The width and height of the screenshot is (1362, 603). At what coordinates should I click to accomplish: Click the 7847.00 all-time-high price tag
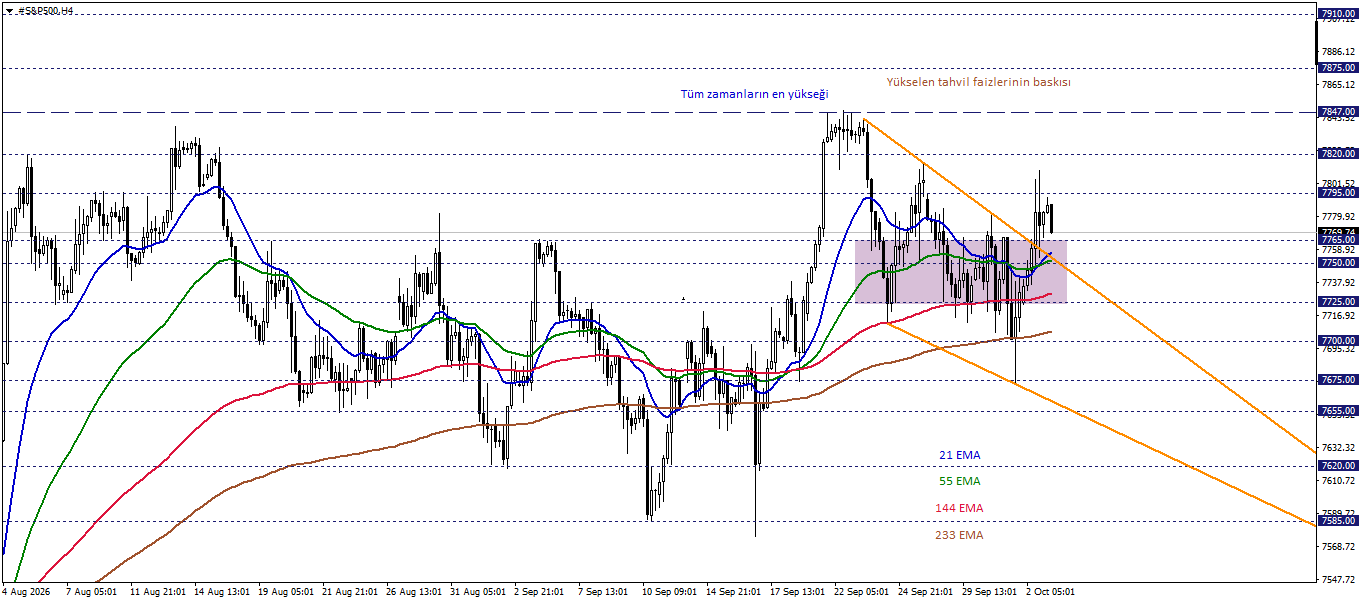click(1338, 112)
